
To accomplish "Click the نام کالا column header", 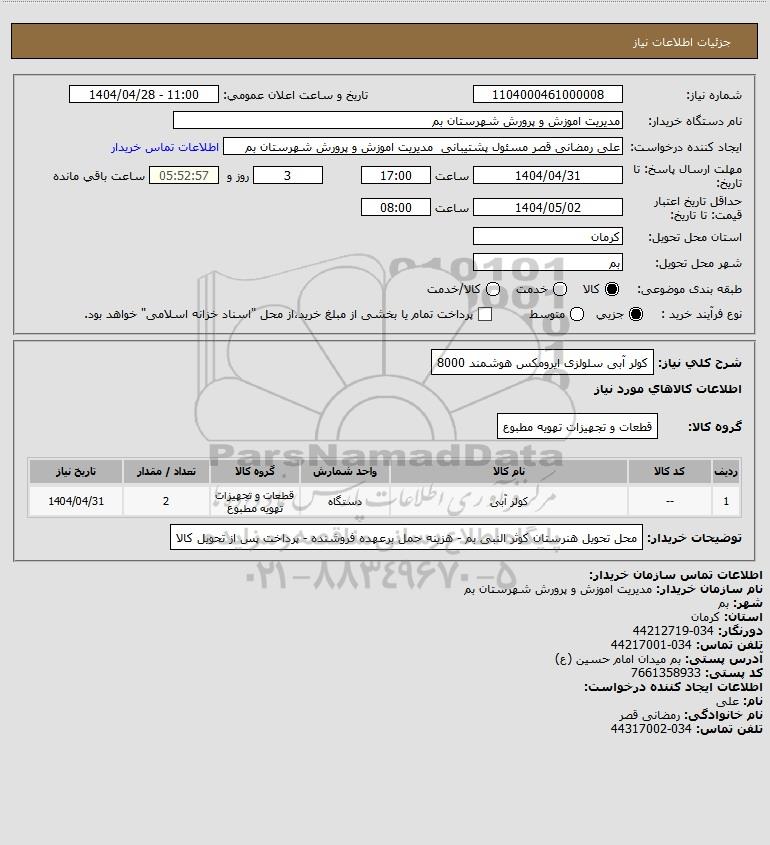I will [509, 472].
